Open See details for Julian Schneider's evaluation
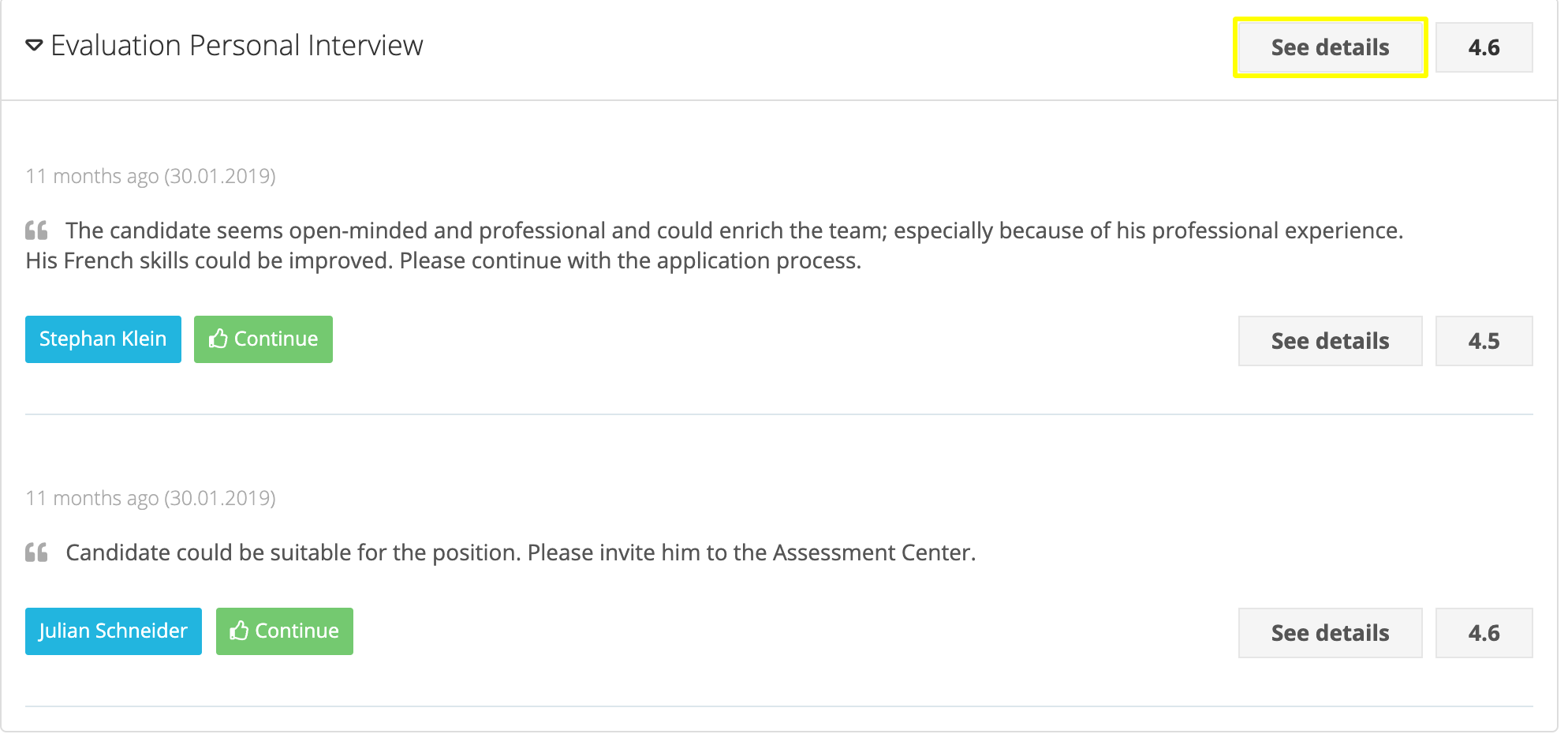The width and height of the screenshot is (1568, 734). pyautogui.click(x=1330, y=633)
